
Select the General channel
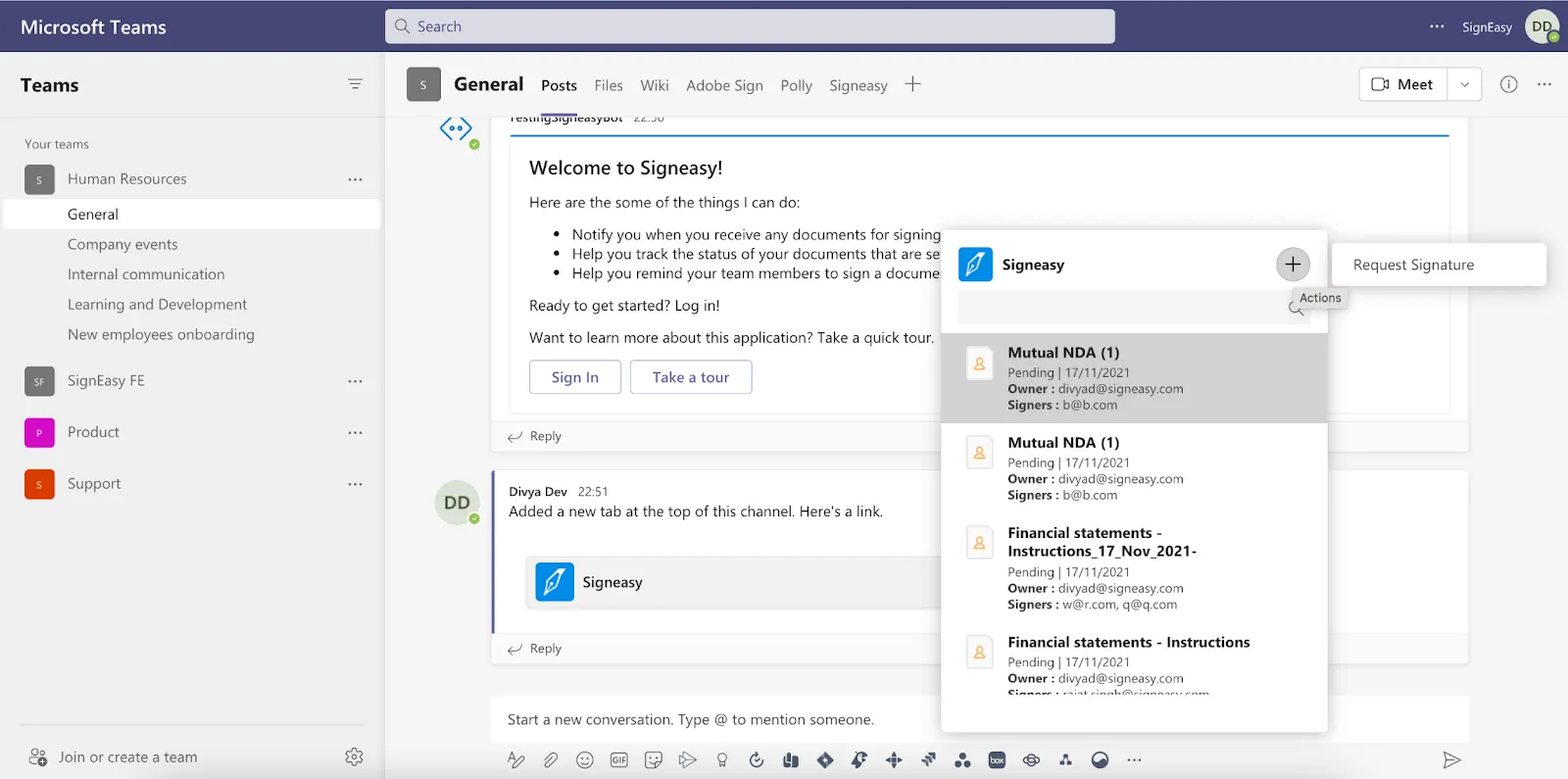click(x=192, y=215)
